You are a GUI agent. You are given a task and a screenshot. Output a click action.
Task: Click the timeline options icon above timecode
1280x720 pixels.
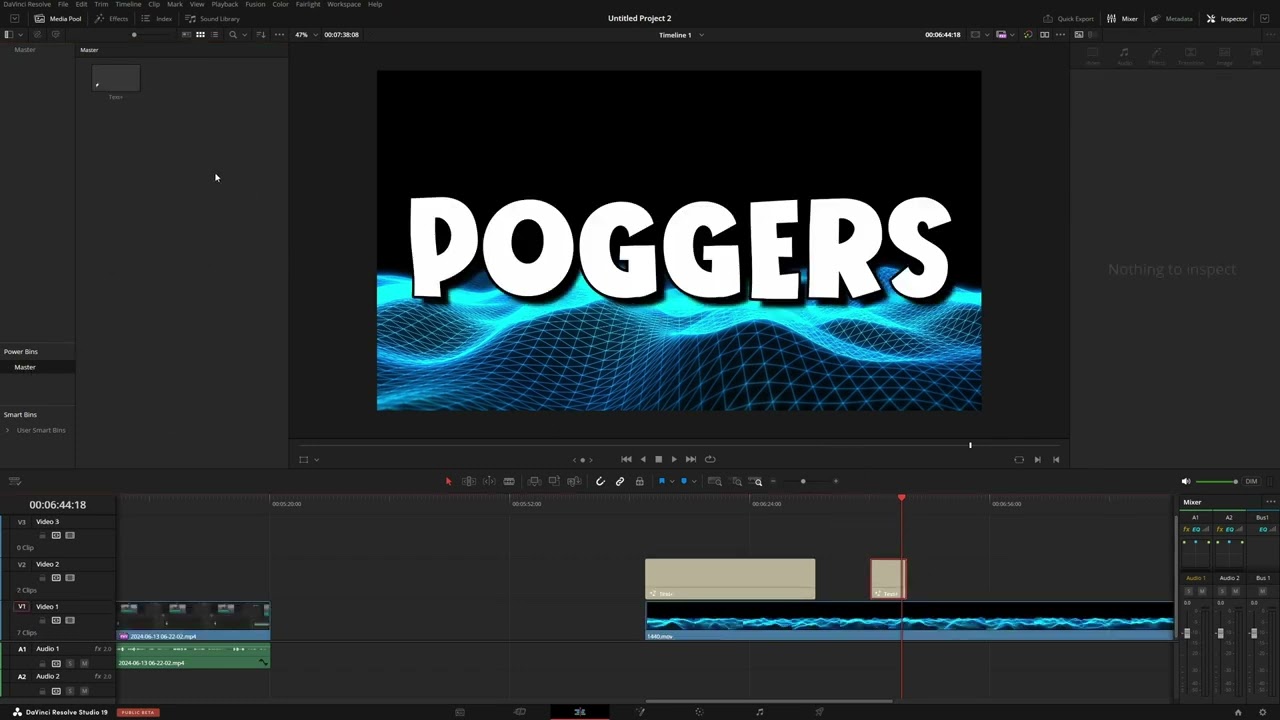14,481
